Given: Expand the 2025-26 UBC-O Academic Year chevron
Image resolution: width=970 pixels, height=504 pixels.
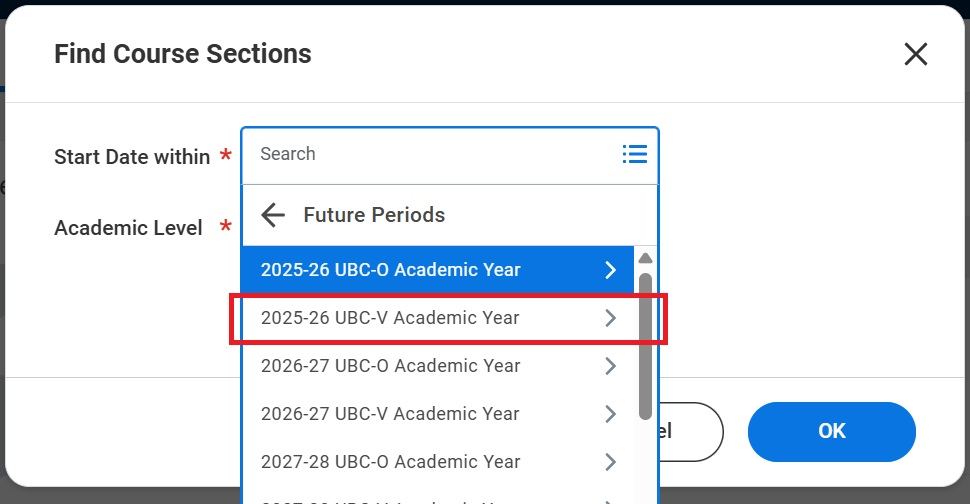Looking at the screenshot, I should click(611, 270).
